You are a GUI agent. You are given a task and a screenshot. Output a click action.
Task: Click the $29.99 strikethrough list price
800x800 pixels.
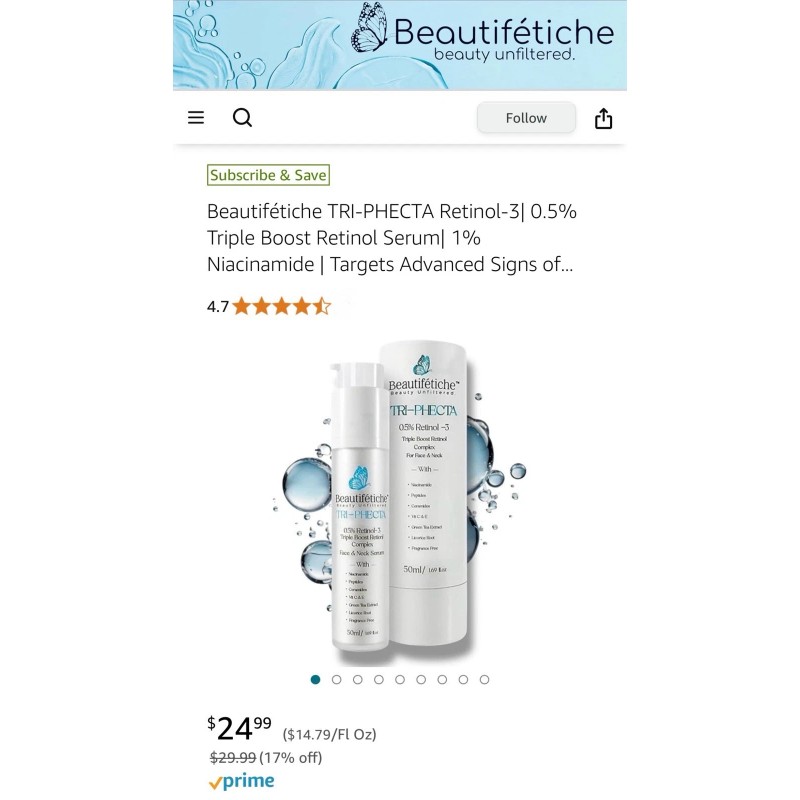tap(233, 758)
